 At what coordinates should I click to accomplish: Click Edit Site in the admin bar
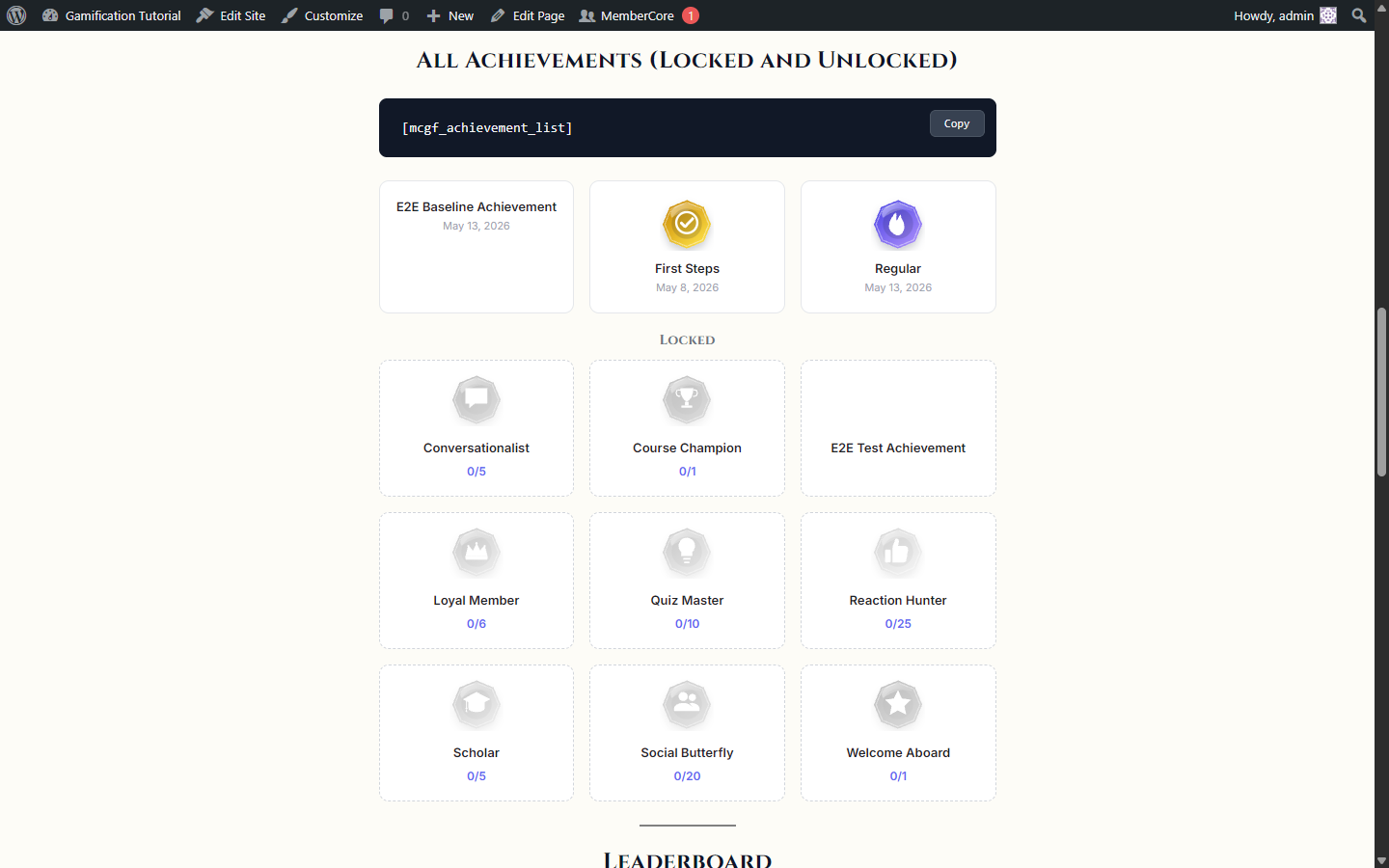coord(231,15)
